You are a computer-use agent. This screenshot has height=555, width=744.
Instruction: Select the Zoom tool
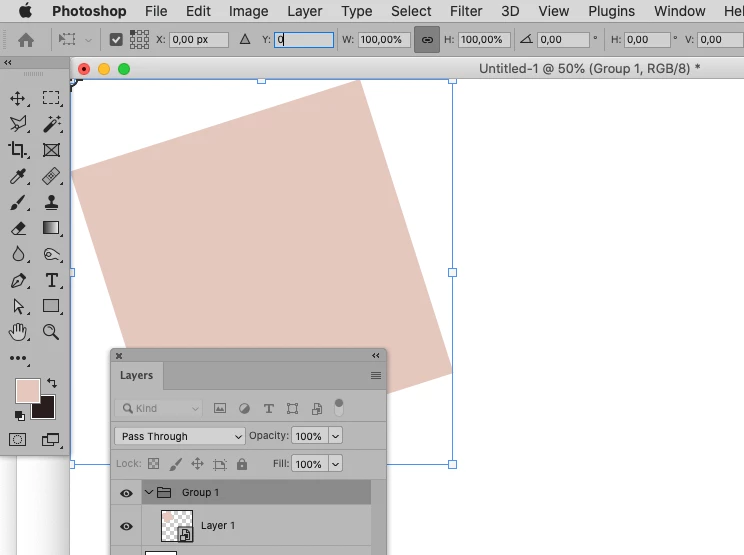click(x=51, y=332)
